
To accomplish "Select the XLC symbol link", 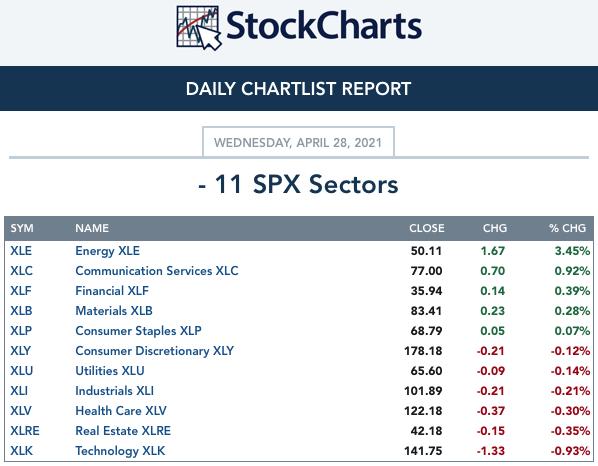I will (21, 271).
